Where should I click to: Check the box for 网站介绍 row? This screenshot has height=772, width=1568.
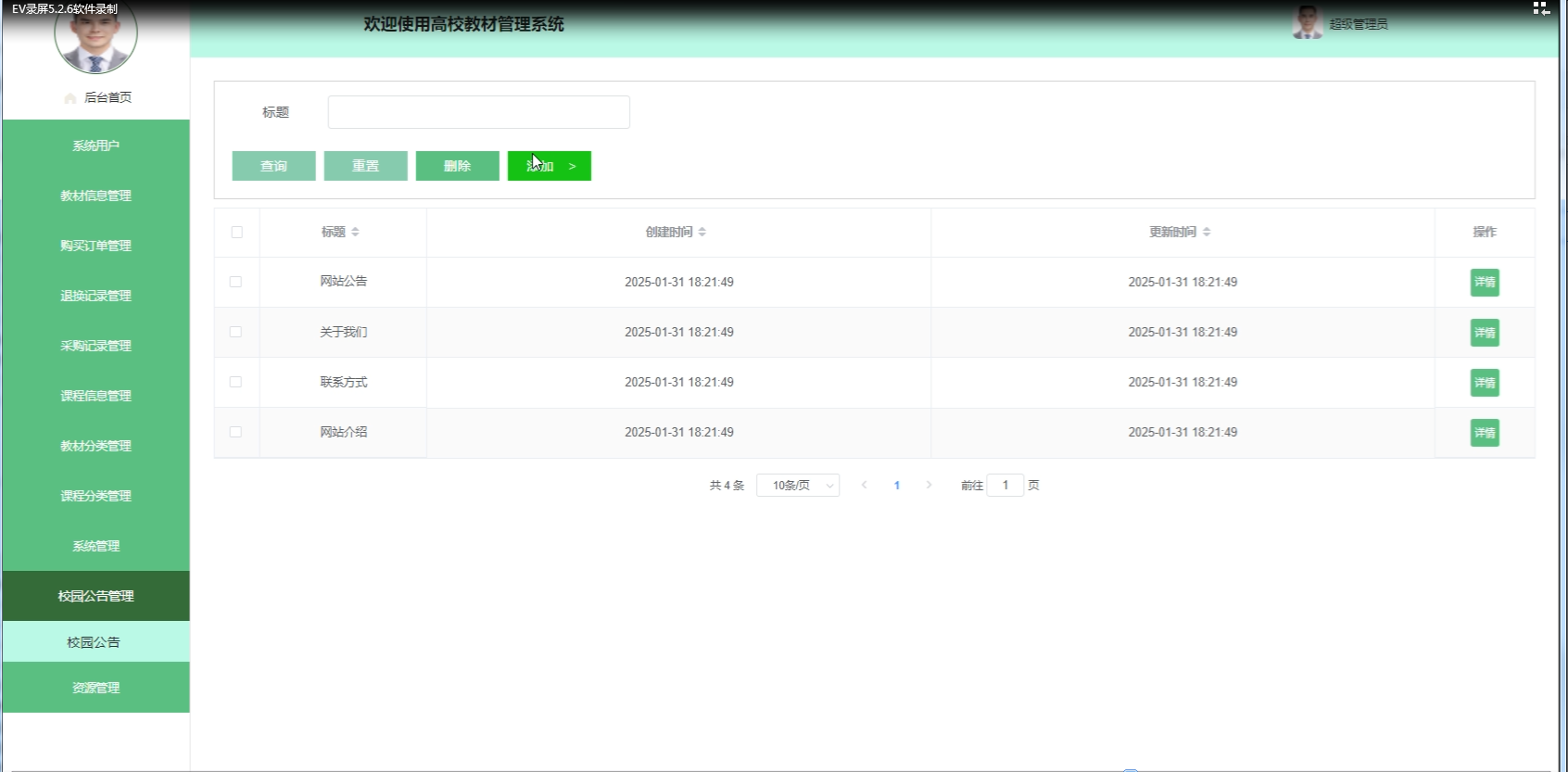(x=235, y=432)
